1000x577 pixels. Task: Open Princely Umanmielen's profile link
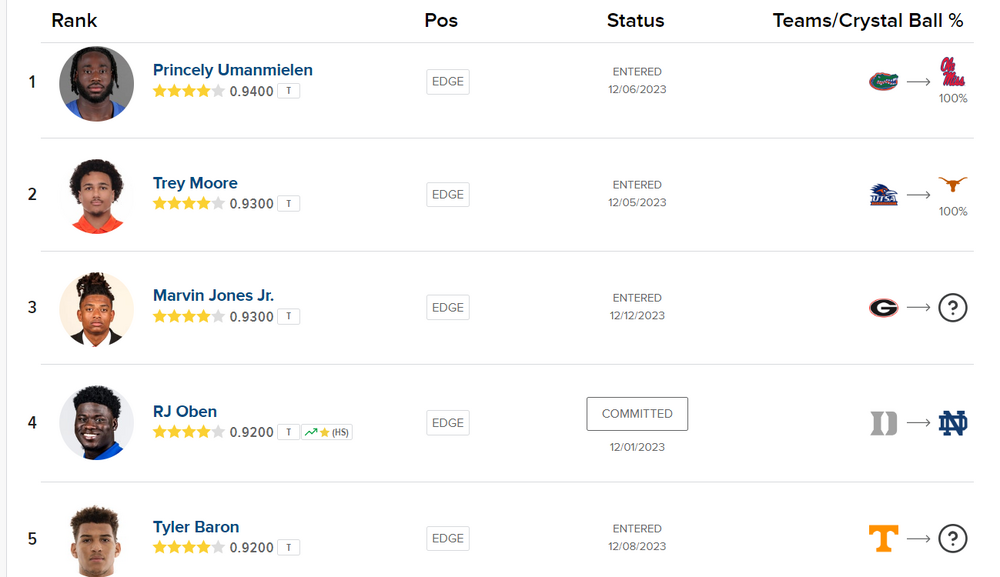click(232, 70)
